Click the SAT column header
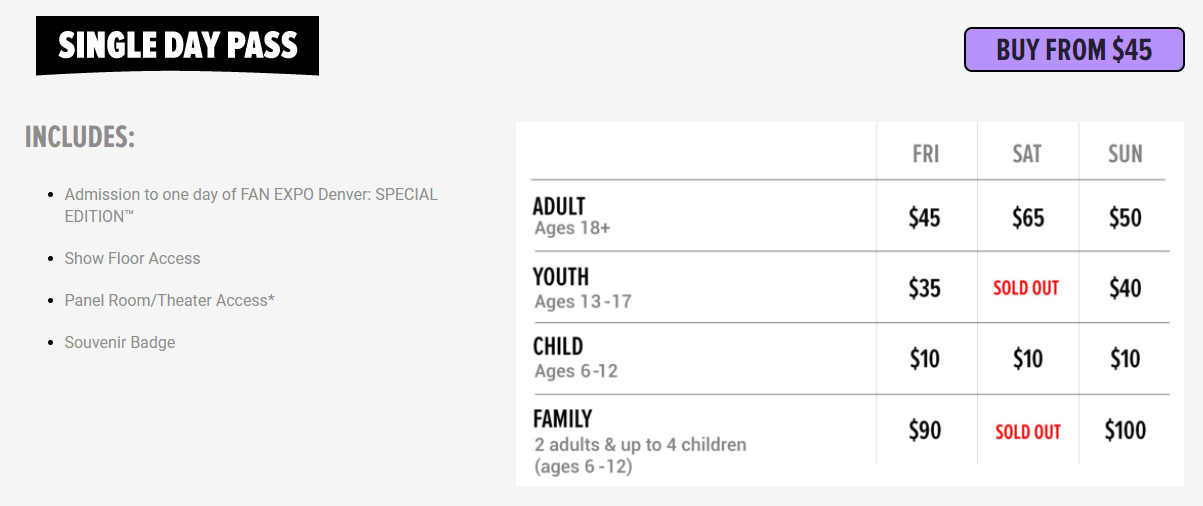 coord(1027,154)
